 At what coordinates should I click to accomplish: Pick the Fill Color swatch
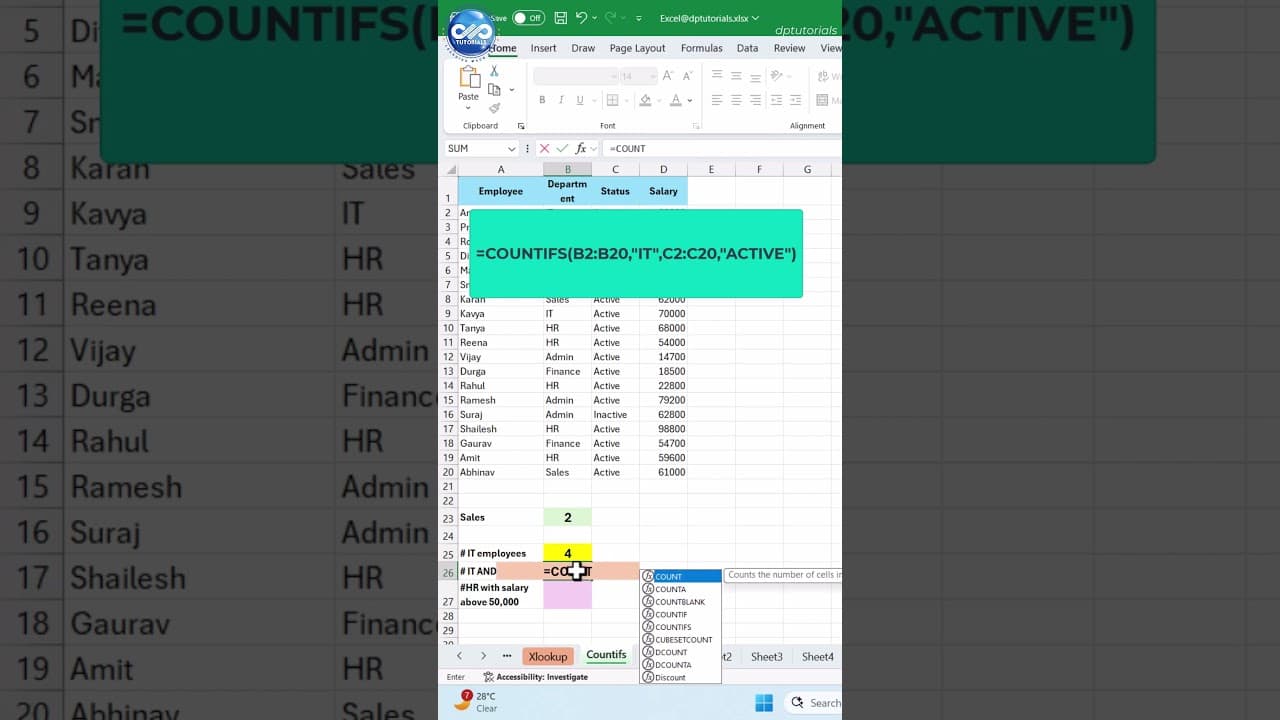pos(646,100)
